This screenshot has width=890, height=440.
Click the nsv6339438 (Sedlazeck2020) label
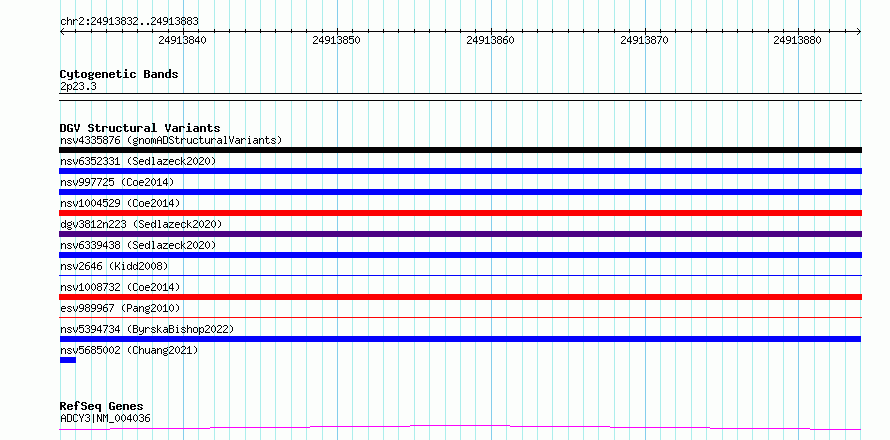click(138, 245)
